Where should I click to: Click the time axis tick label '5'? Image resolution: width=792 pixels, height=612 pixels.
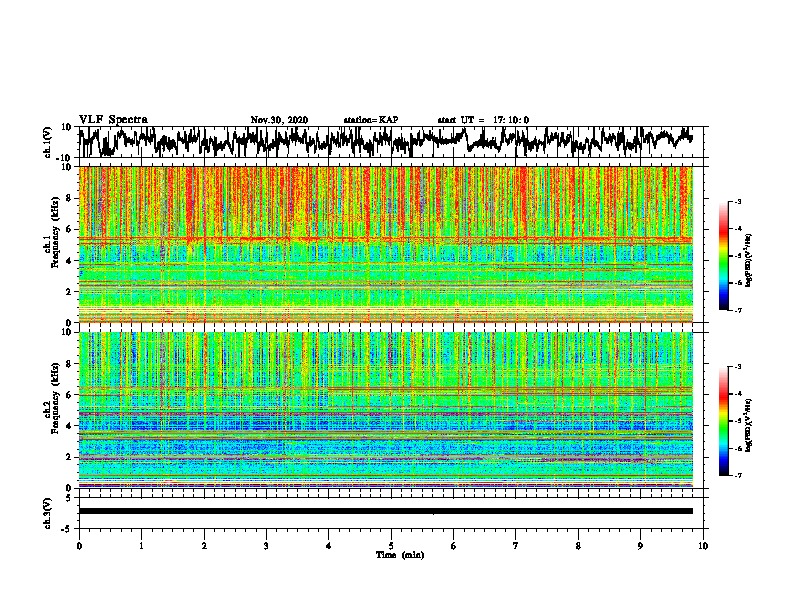point(391,546)
